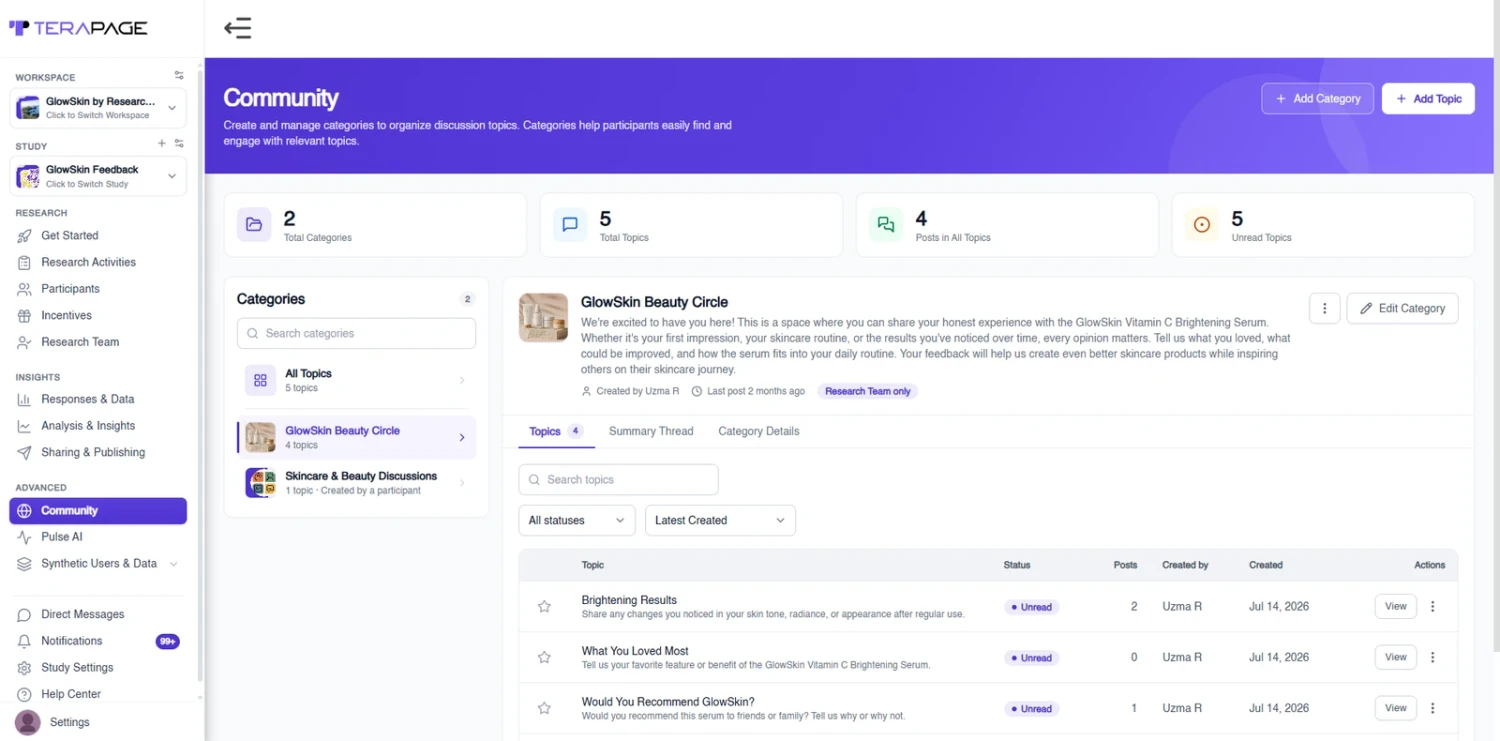
Task: Star the Would You Recommend GlowSkin topic
Action: click(544, 708)
